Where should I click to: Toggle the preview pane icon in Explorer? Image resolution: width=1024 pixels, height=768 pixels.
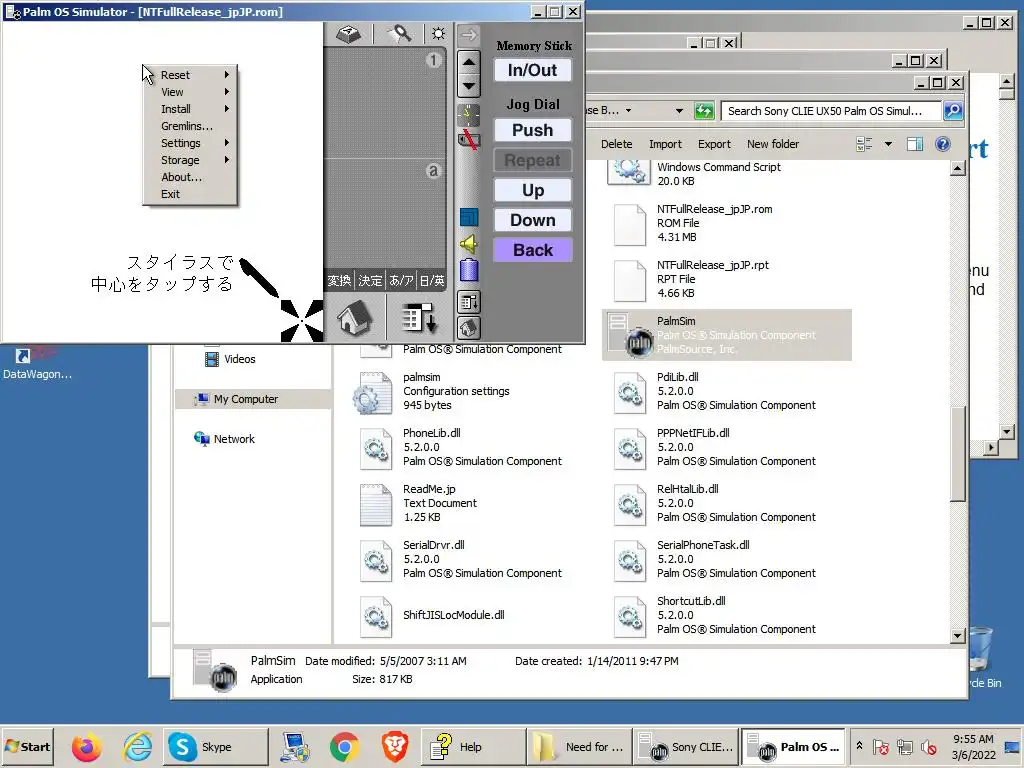(x=915, y=144)
